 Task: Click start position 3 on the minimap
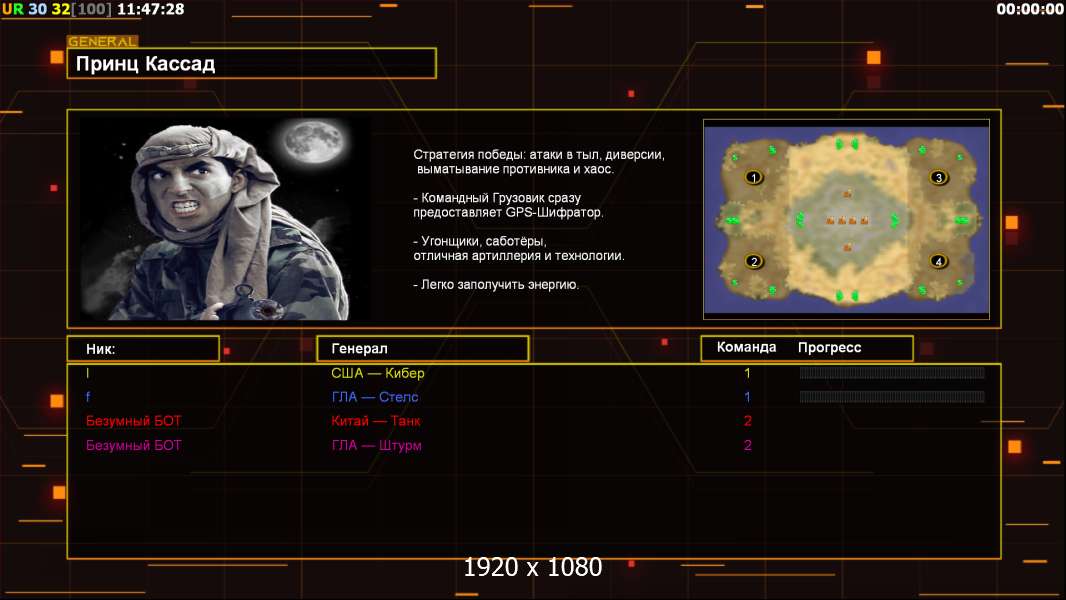938,178
